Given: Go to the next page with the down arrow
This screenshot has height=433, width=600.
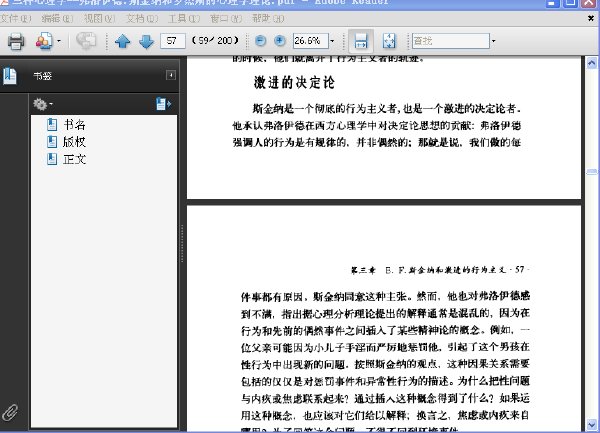Looking at the screenshot, I should click(146, 41).
